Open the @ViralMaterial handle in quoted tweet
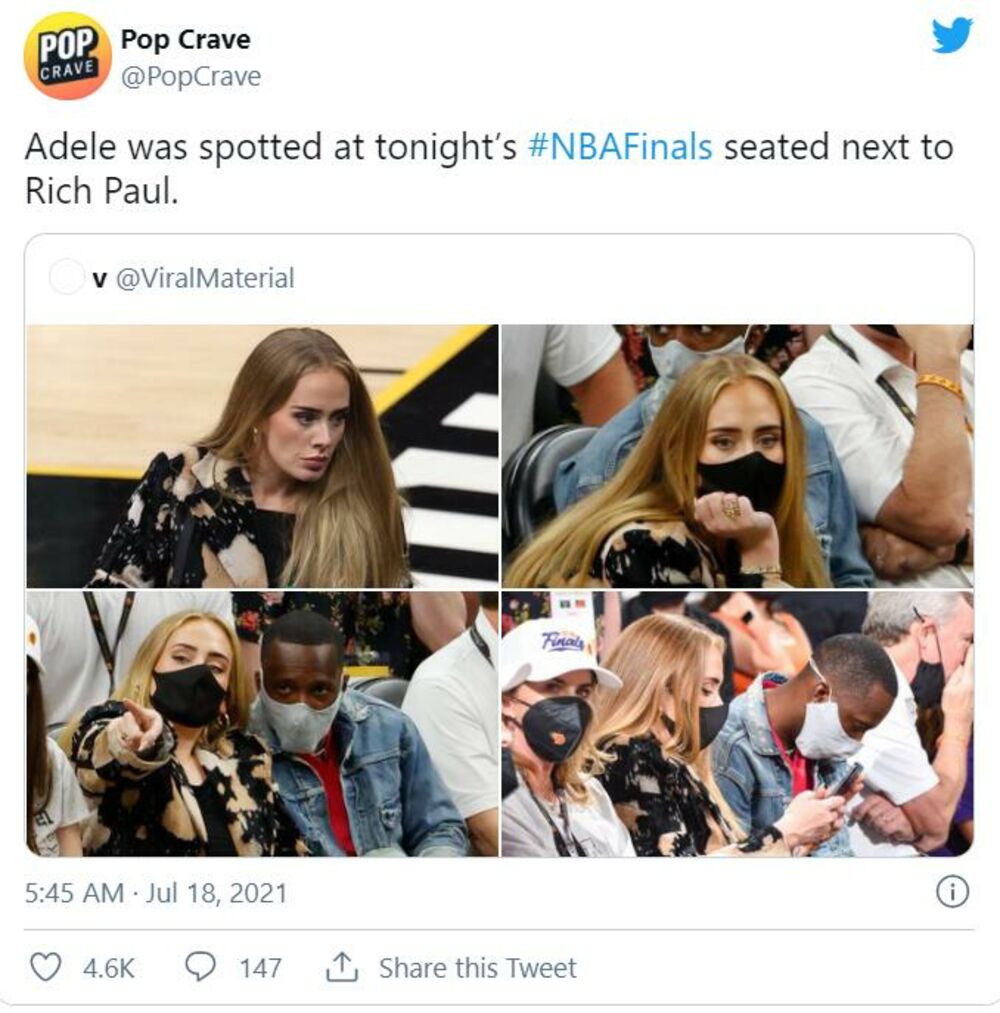This screenshot has width=1000, height=1013. click(205, 278)
